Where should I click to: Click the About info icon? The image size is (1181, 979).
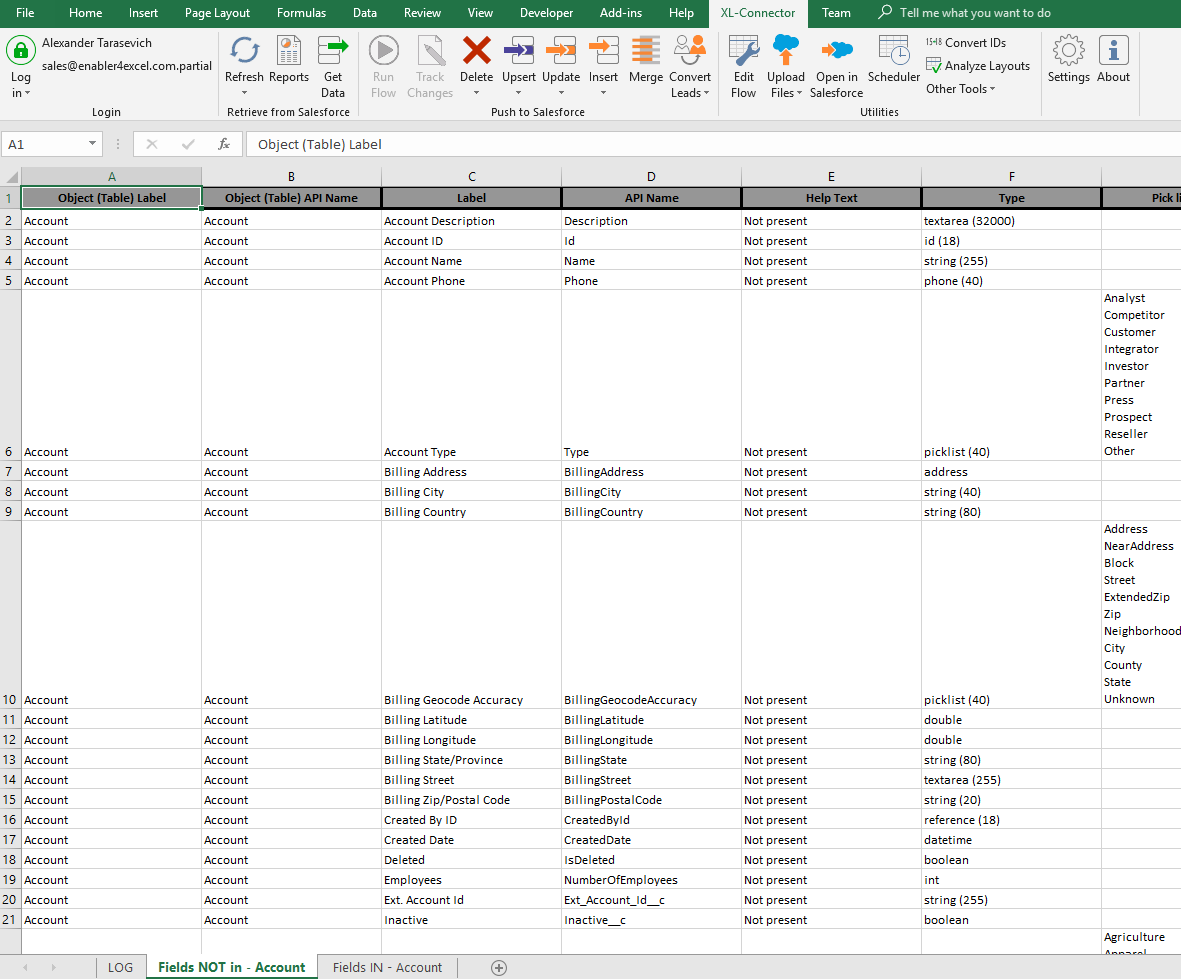pos(1113,50)
